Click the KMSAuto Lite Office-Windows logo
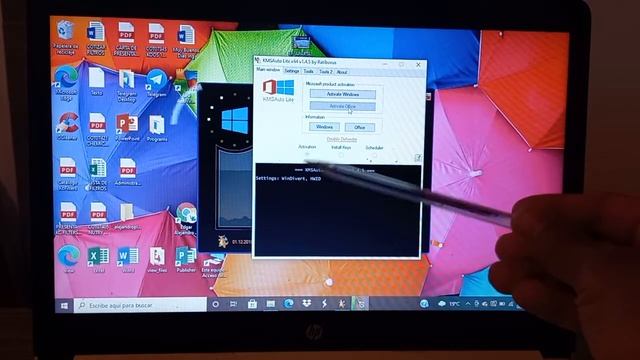The image size is (640, 360). tap(278, 91)
